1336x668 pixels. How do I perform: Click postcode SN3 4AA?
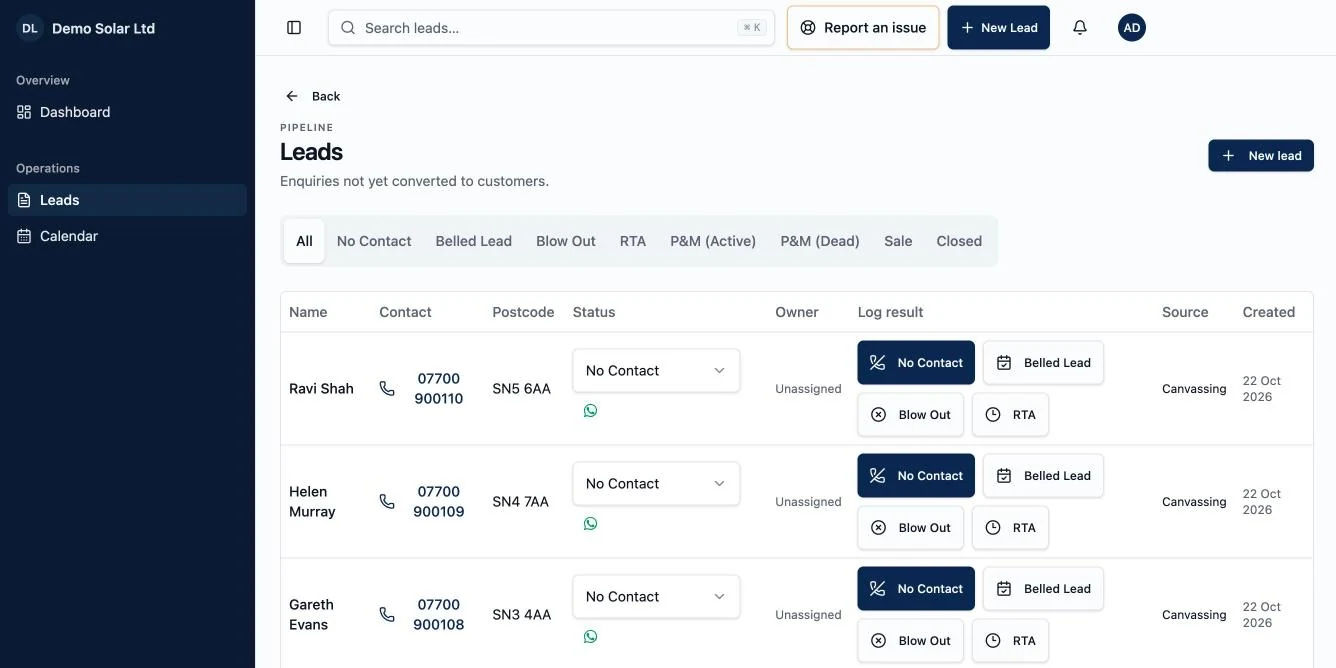click(x=521, y=614)
